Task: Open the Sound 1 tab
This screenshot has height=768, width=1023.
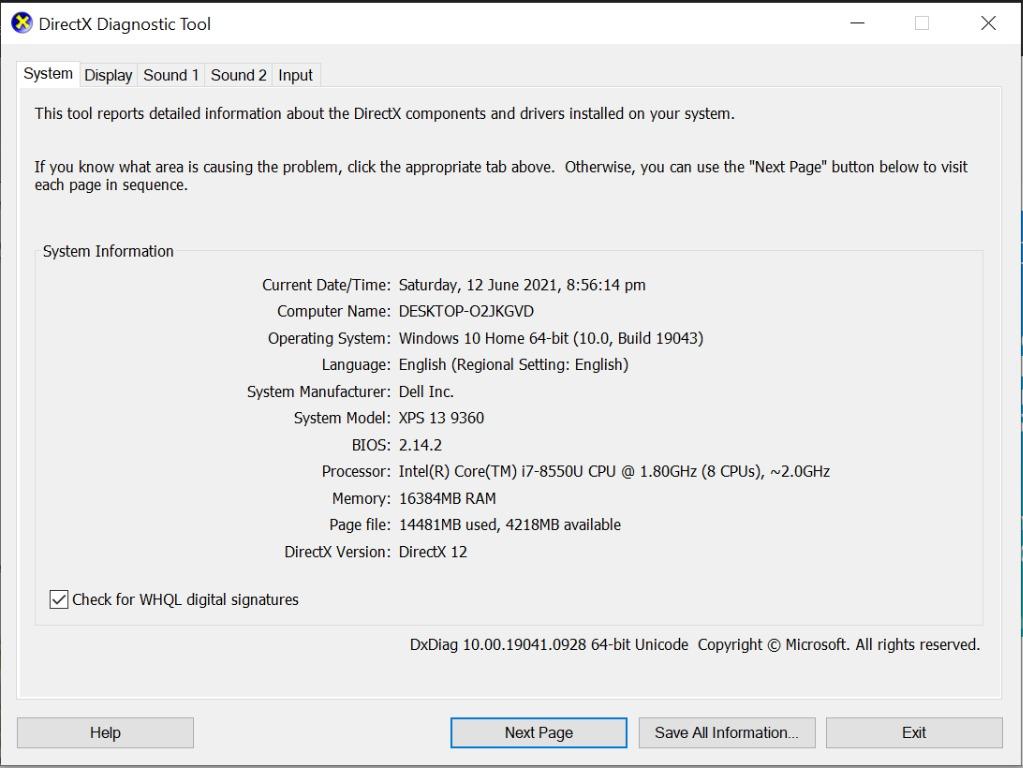Action: [170, 74]
